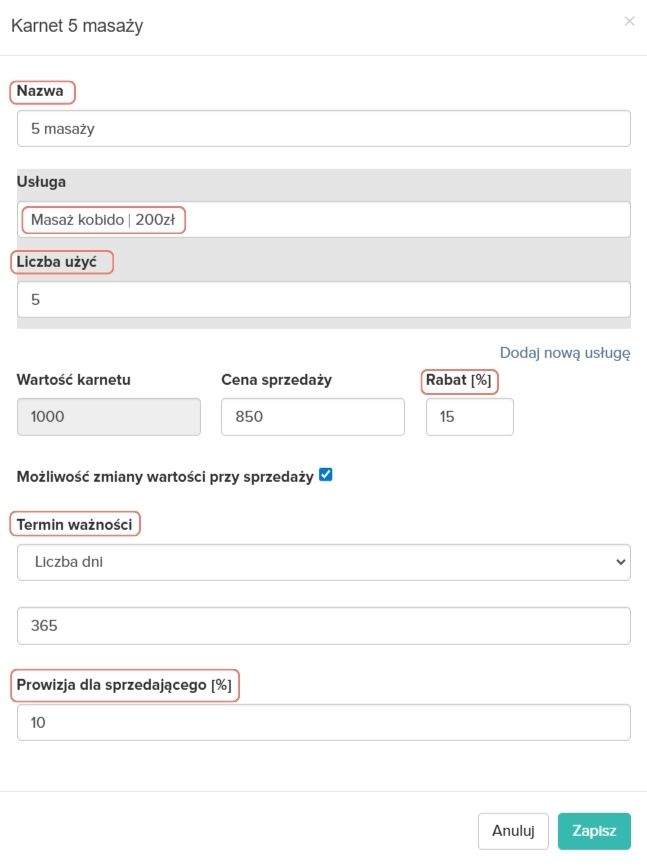
Task: Click the Liczba użyć input field
Action: coord(323,299)
